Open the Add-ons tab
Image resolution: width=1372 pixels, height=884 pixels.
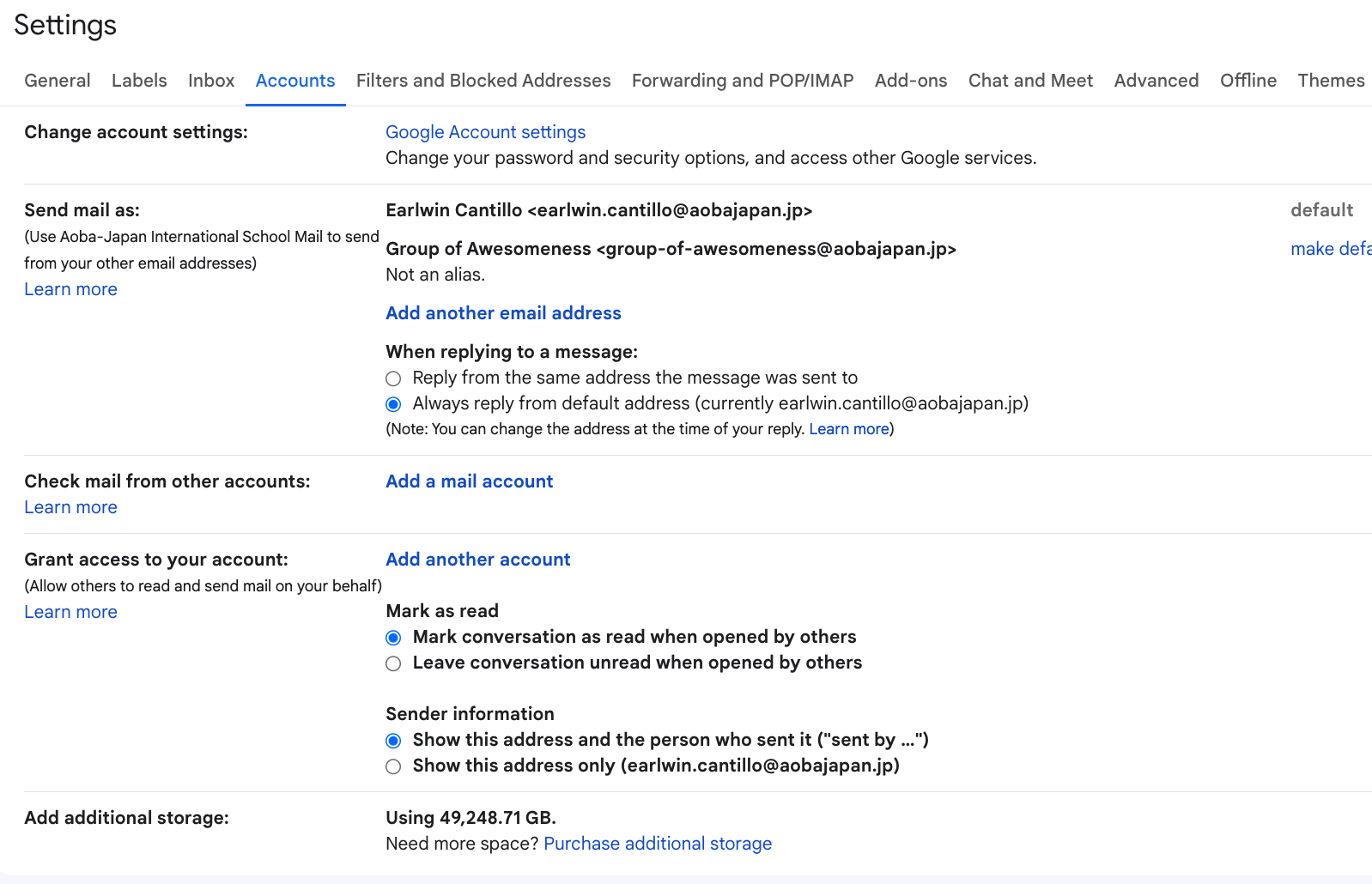[x=911, y=81]
